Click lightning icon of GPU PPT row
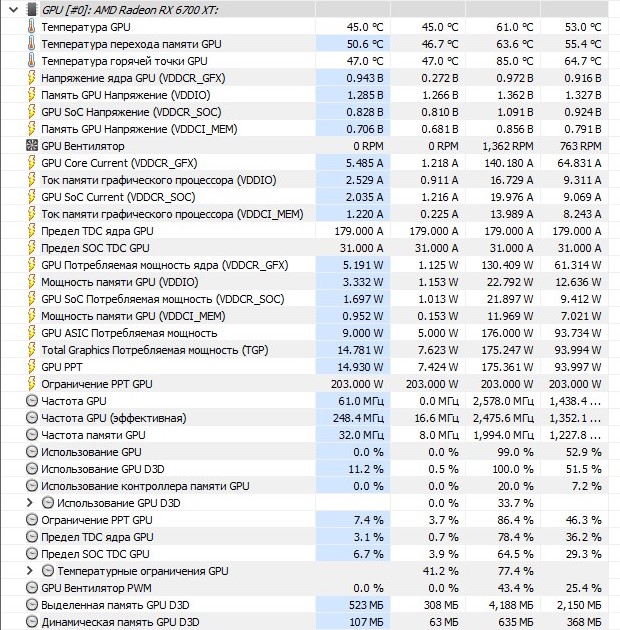The image size is (620, 630). 31,367
